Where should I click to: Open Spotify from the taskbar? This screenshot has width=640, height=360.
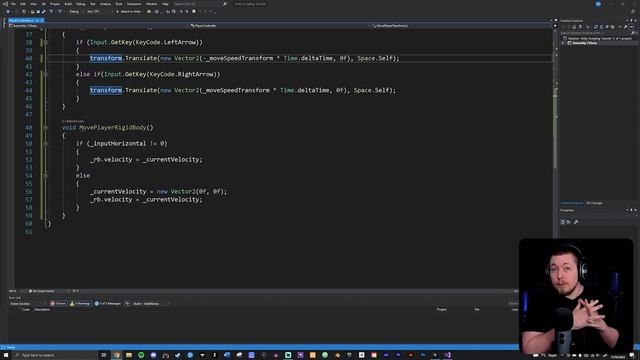point(141,355)
